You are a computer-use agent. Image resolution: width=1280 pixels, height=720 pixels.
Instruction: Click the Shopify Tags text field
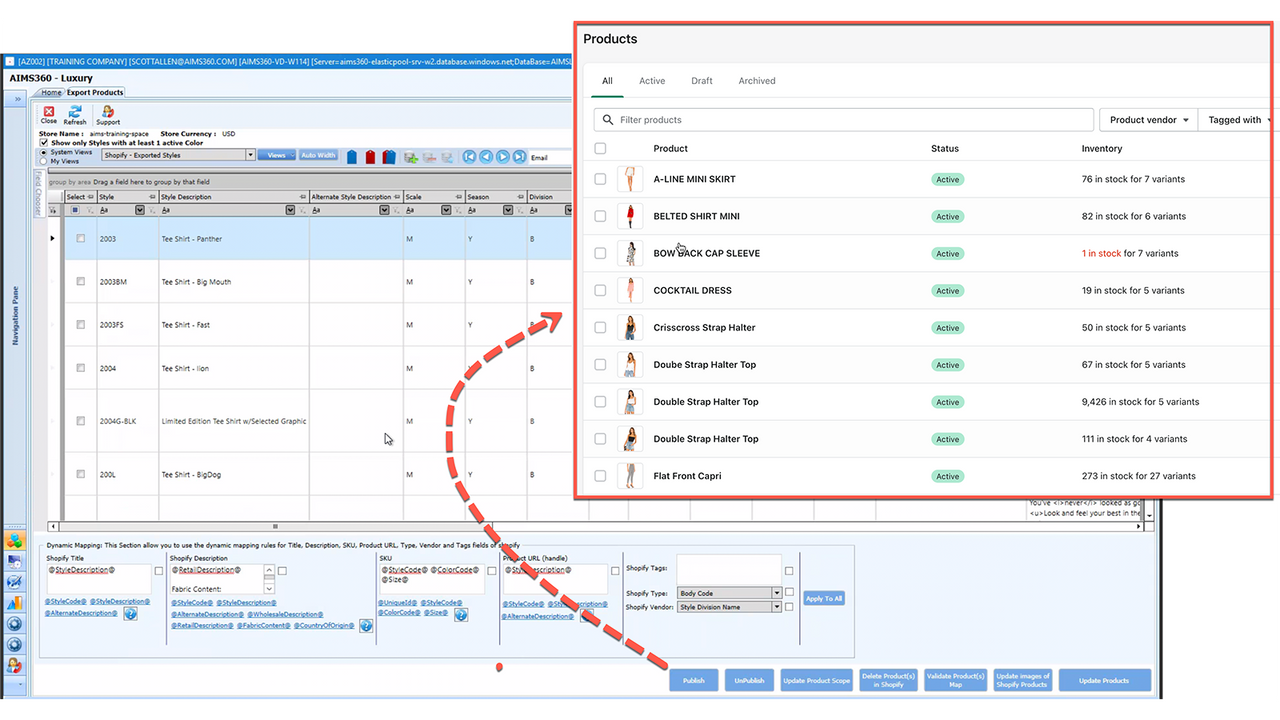point(729,569)
